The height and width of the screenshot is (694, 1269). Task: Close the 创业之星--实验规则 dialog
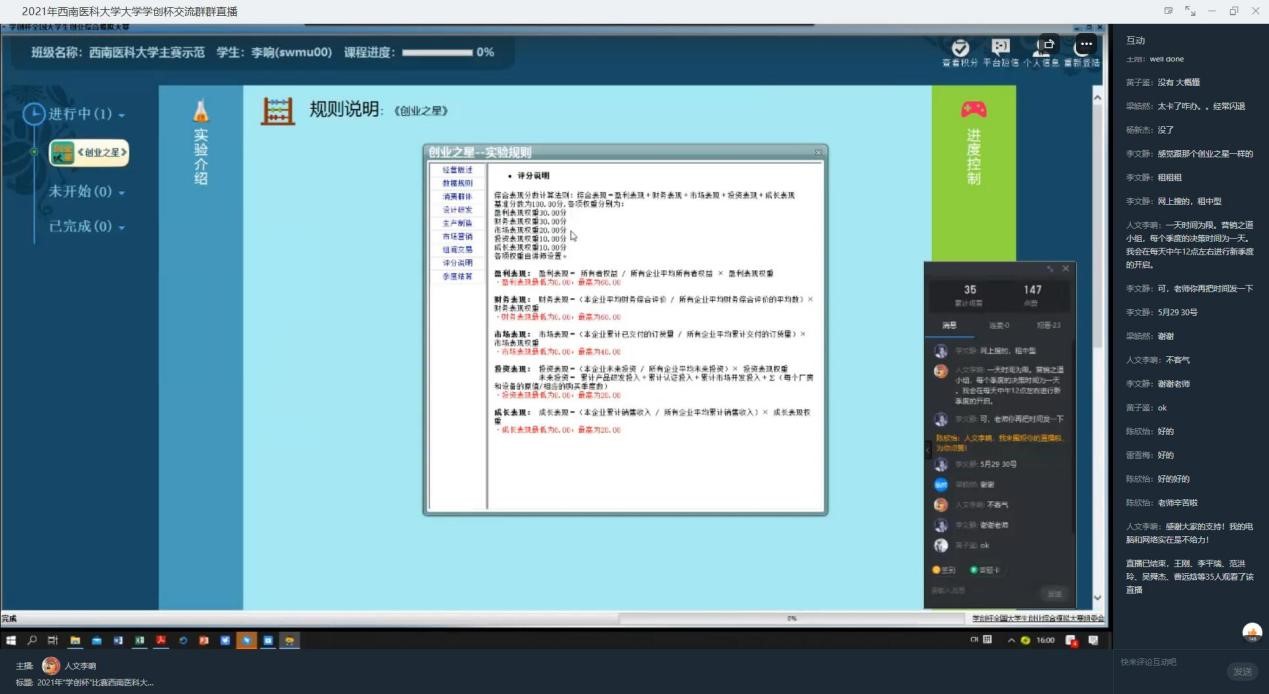click(x=818, y=152)
